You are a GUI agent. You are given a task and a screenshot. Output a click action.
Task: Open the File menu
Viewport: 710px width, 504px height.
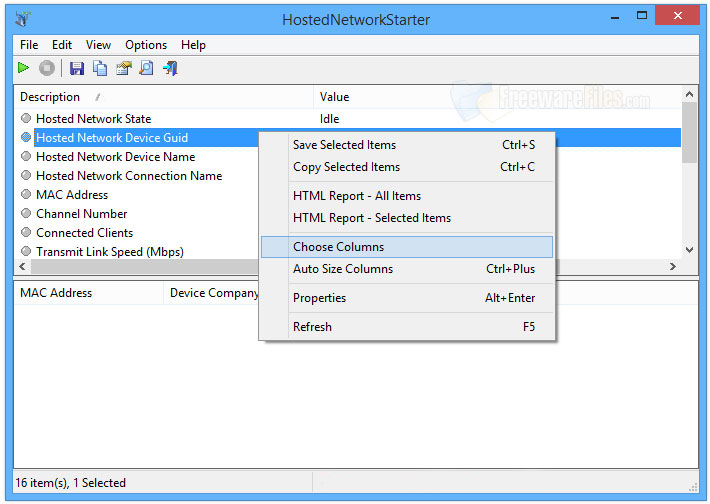[29, 45]
